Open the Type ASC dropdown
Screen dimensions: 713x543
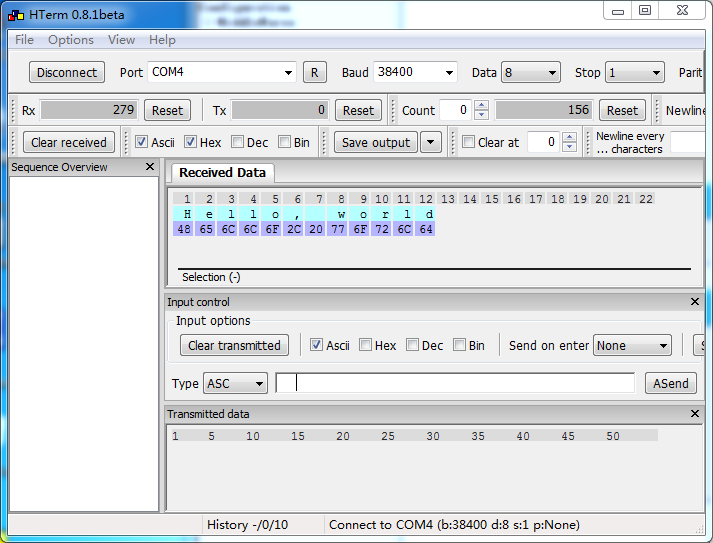click(x=235, y=383)
